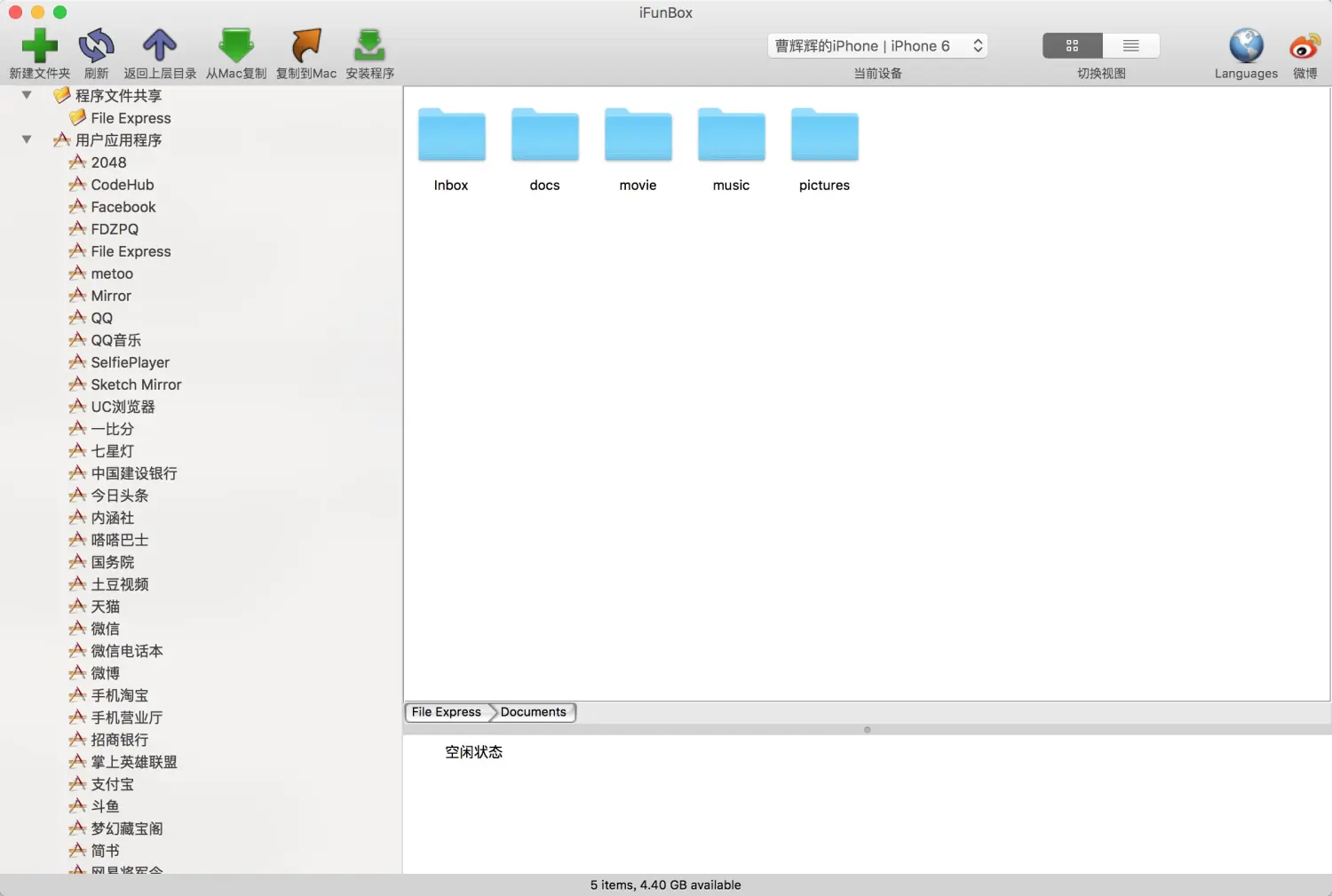Select 斗鱼 in the app list
The image size is (1332, 896).
[94, 806]
